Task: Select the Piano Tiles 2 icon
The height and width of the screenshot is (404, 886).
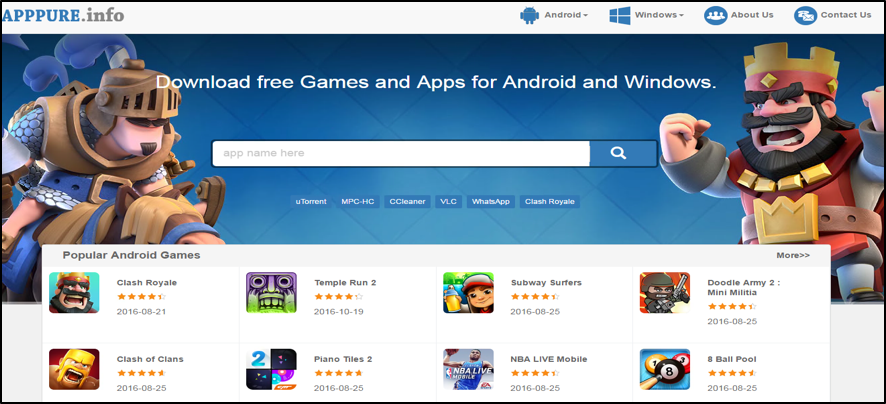Action: (271, 369)
